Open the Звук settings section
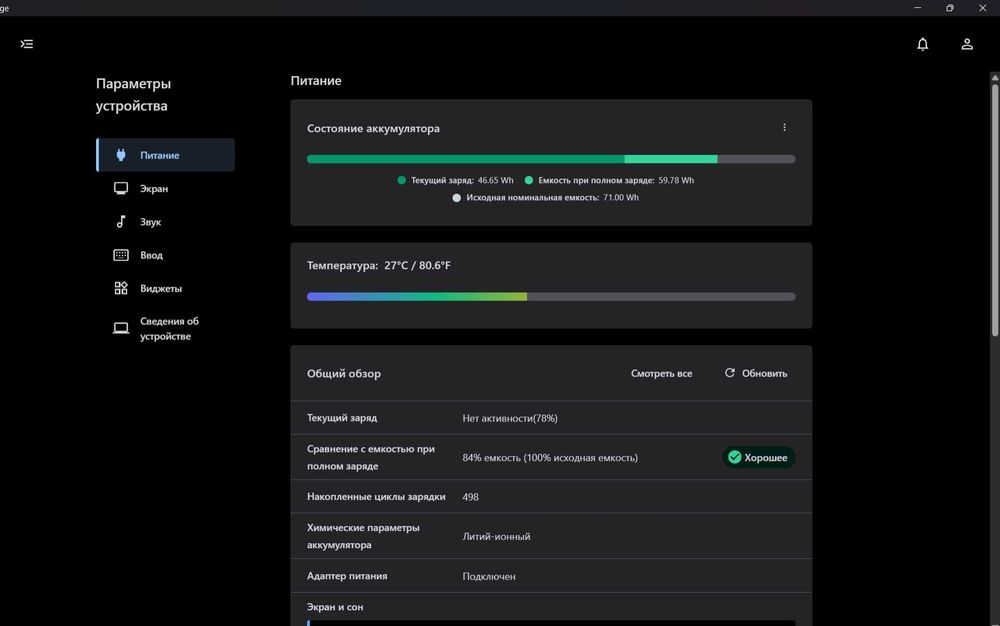This screenshot has height=626, width=1000. [166, 221]
